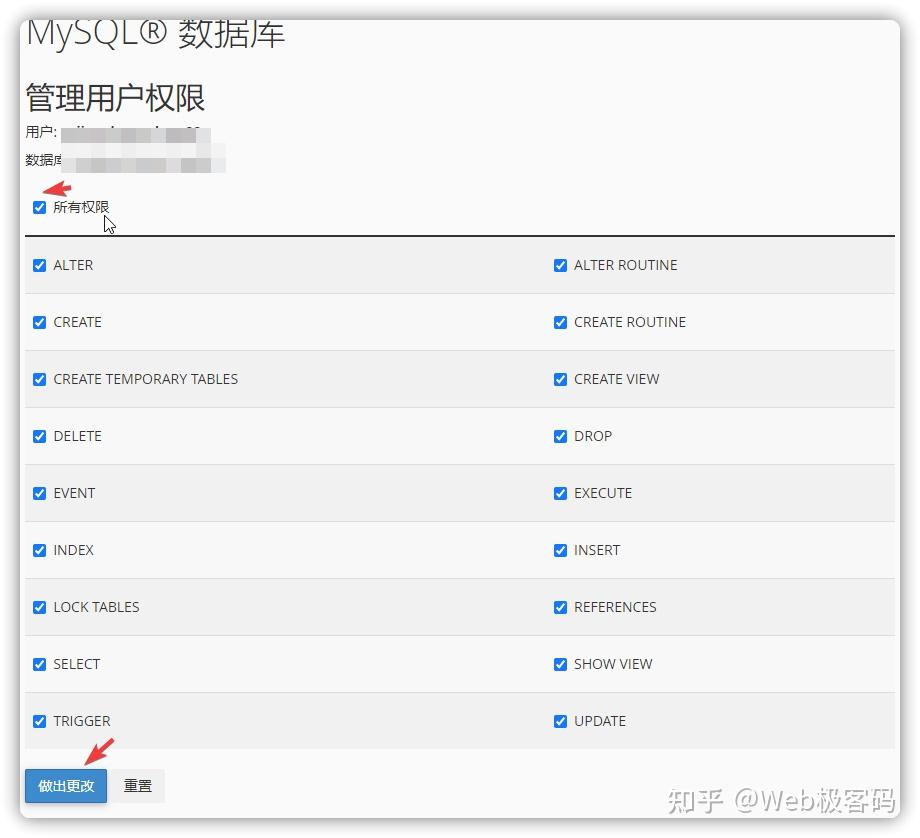Click the DROP label text
The width and height of the screenshot is (920, 838).
pos(593,436)
